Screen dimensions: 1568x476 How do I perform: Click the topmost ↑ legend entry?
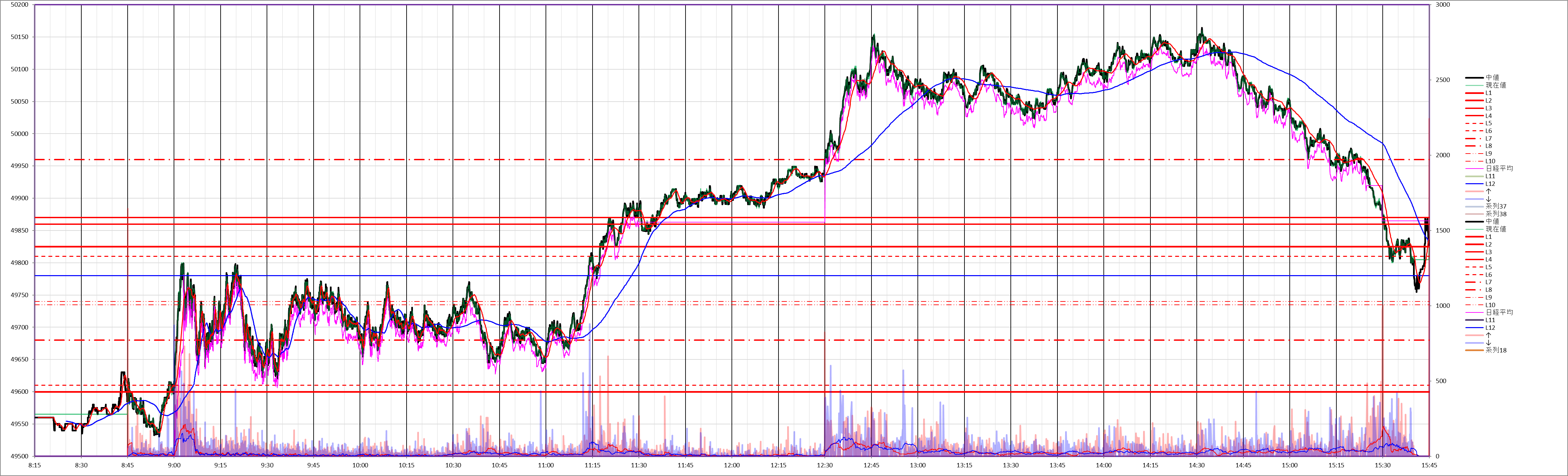[x=1488, y=192]
